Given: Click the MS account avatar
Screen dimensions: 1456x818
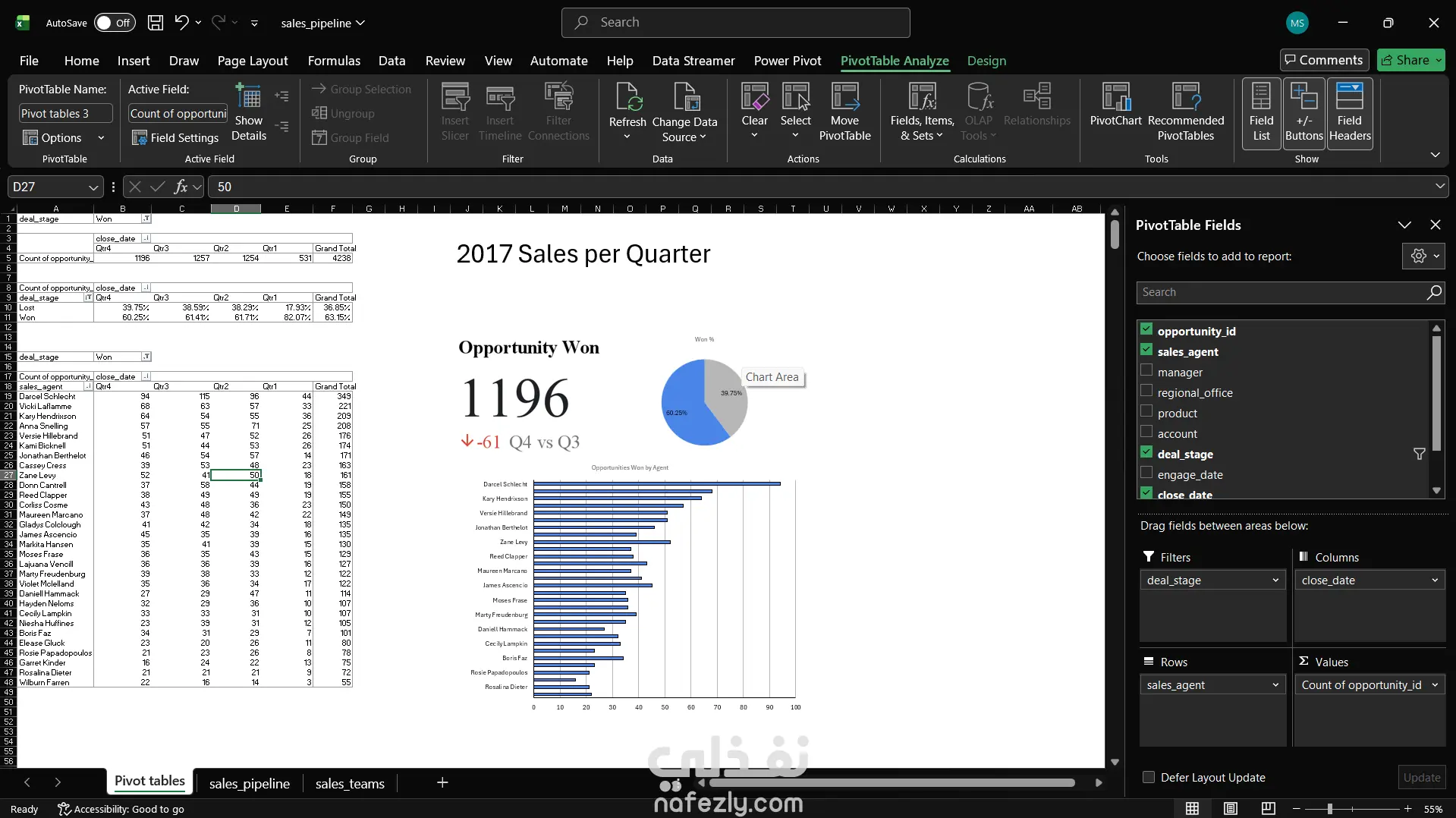Looking at the screenshot, I should [x=1297, y=23].
